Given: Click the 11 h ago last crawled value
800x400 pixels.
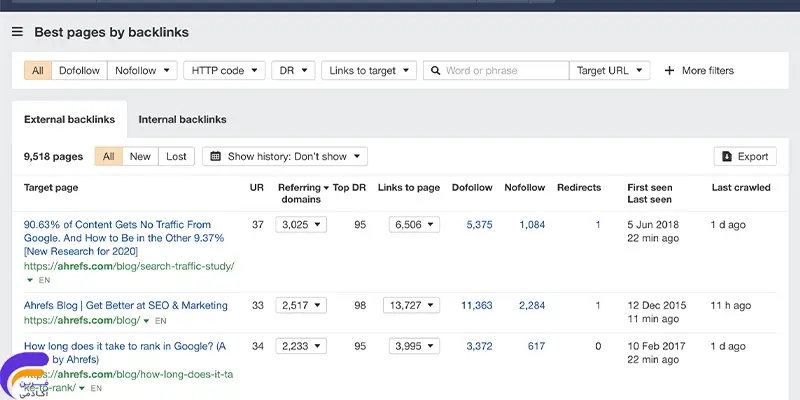Looking at the screenshot, I should click(731, 306).
